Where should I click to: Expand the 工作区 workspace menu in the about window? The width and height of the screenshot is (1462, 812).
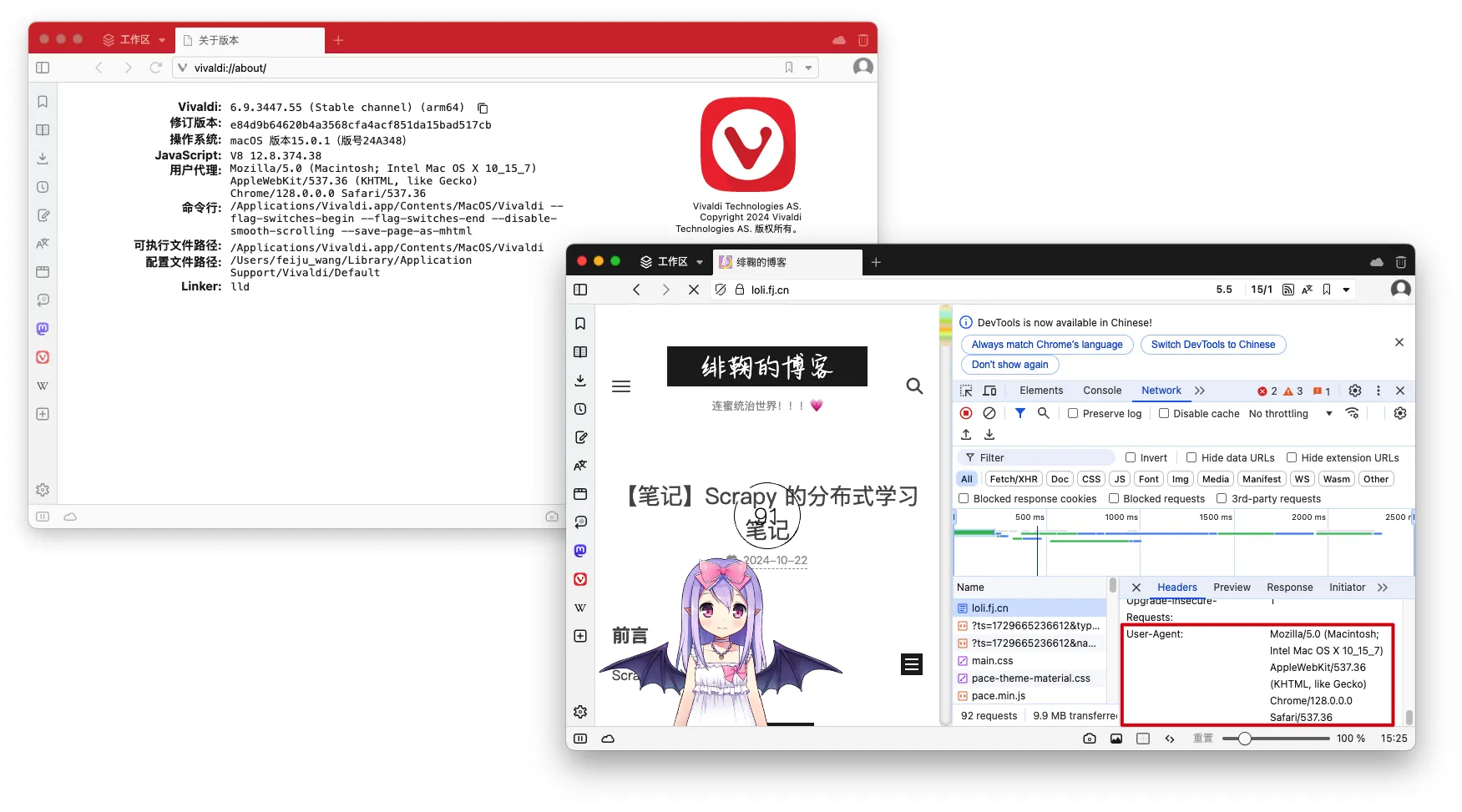[134, 40]
